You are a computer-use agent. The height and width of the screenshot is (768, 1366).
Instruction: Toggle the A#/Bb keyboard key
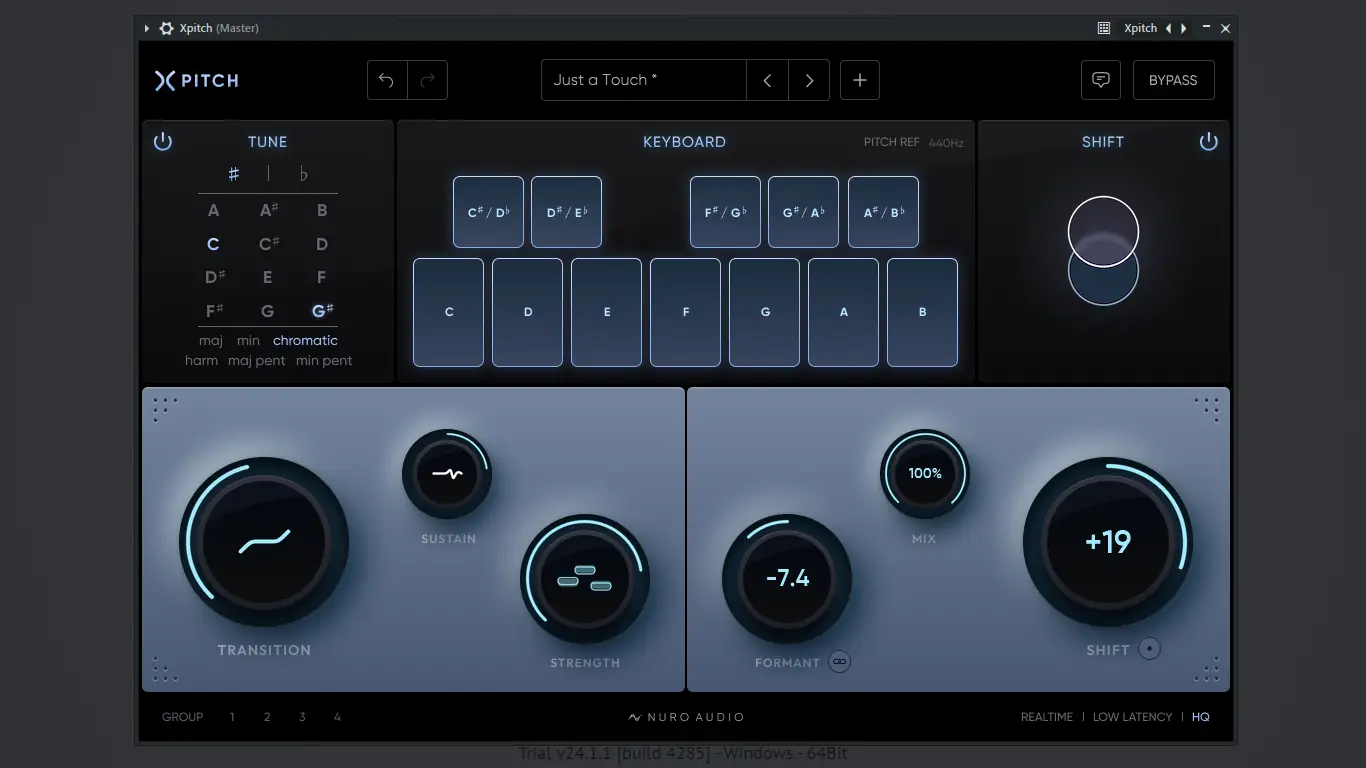pyautogui.click(x=883, y=212)
